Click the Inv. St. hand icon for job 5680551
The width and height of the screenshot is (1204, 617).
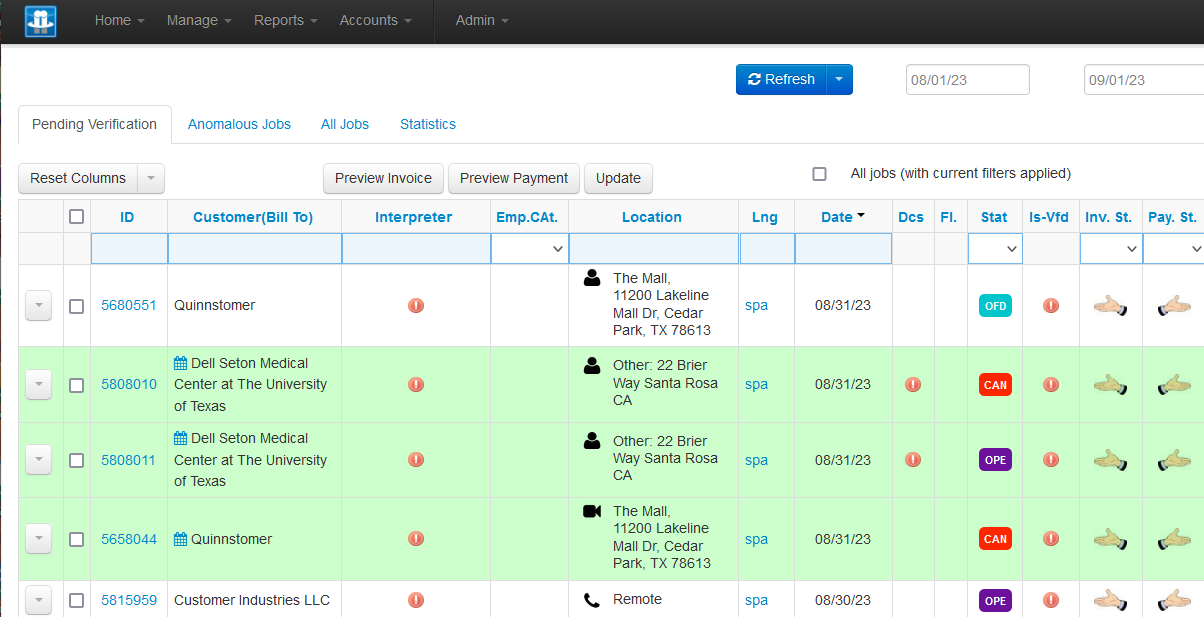[x=1110, y=306]
